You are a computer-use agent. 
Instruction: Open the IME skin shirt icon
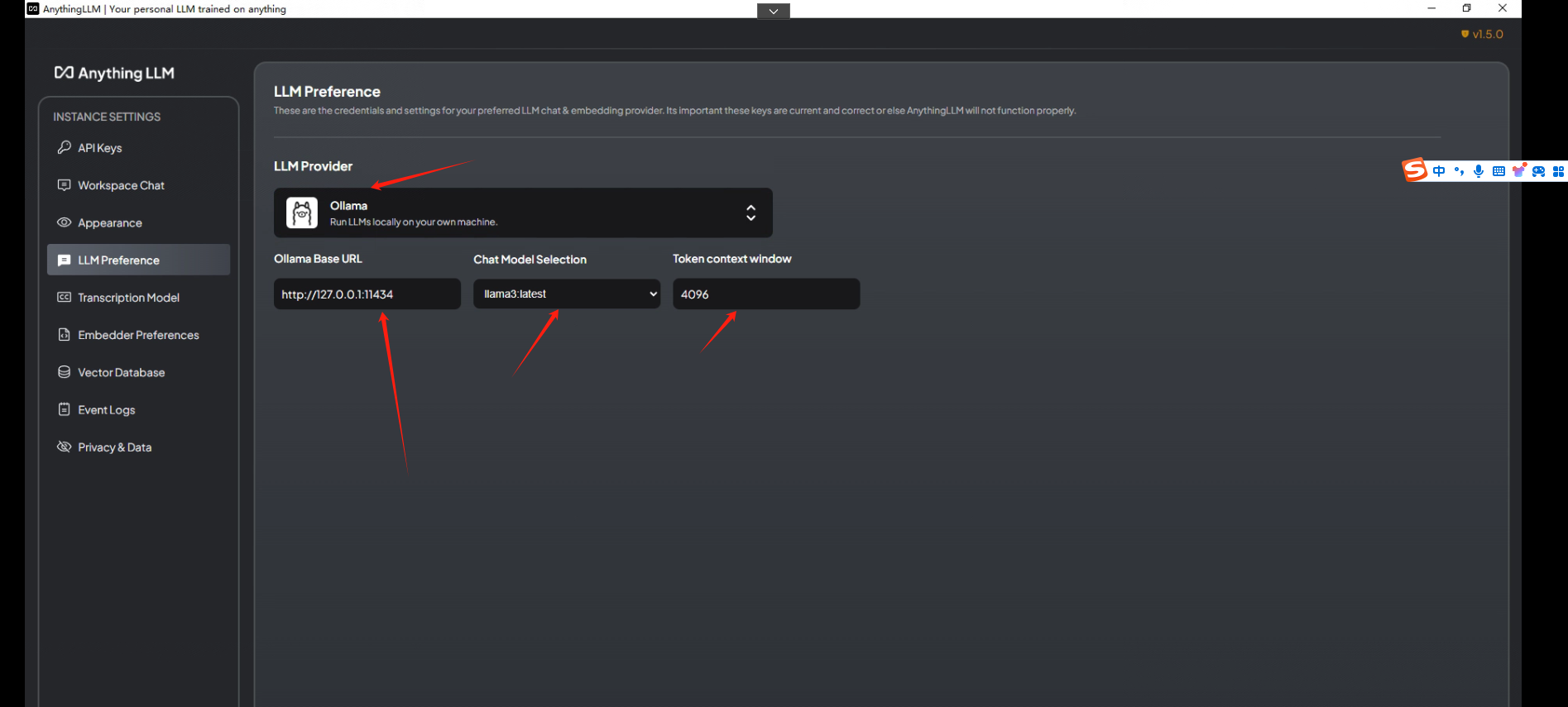(1518, 171)
